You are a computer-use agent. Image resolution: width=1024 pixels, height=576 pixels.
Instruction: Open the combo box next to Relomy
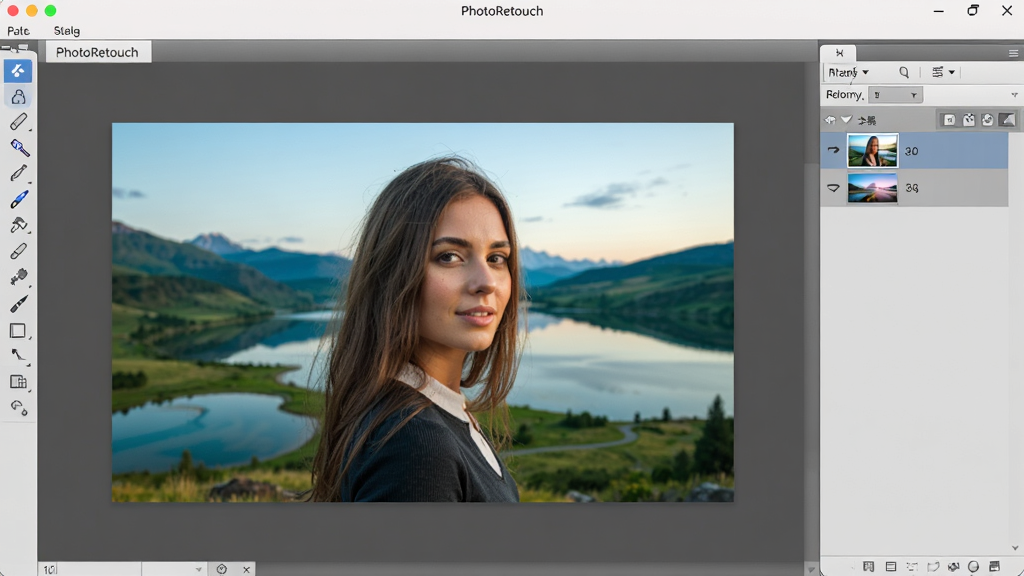coord(895,95)
